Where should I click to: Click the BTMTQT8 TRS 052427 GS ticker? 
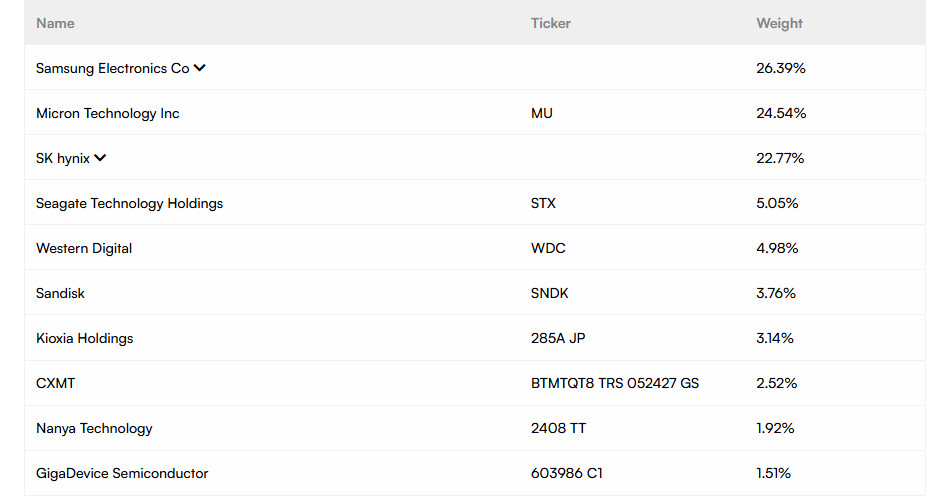coord(615,383)
